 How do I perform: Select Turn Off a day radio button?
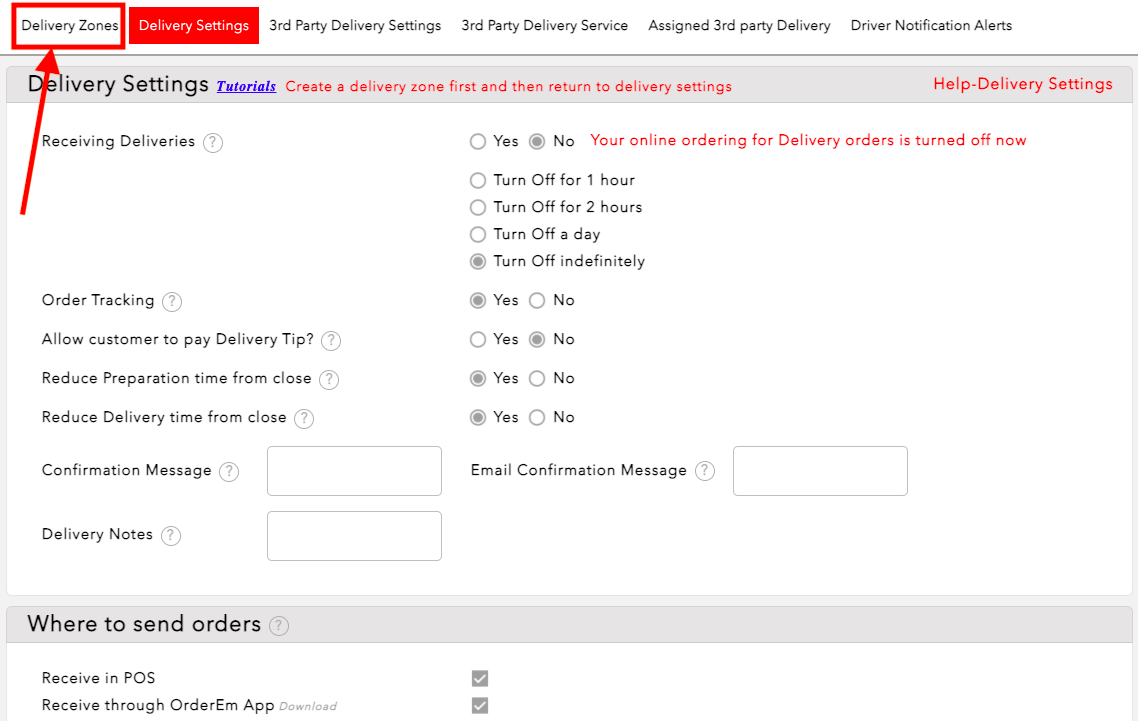click(478, 235)
